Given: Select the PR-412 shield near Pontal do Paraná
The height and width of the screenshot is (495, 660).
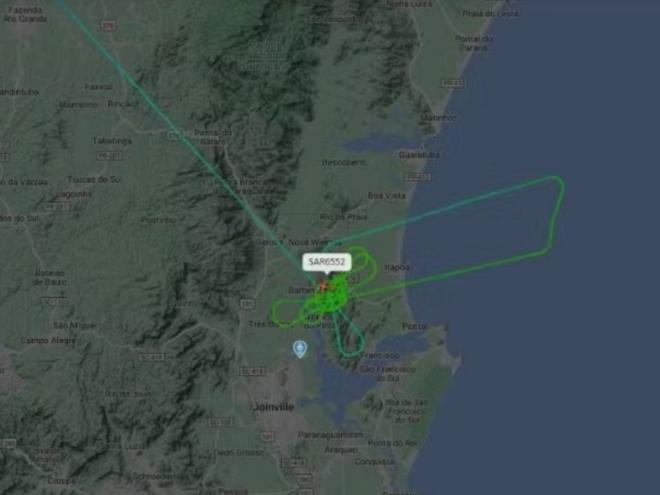Looking at the screenshot, I should 454,83.
